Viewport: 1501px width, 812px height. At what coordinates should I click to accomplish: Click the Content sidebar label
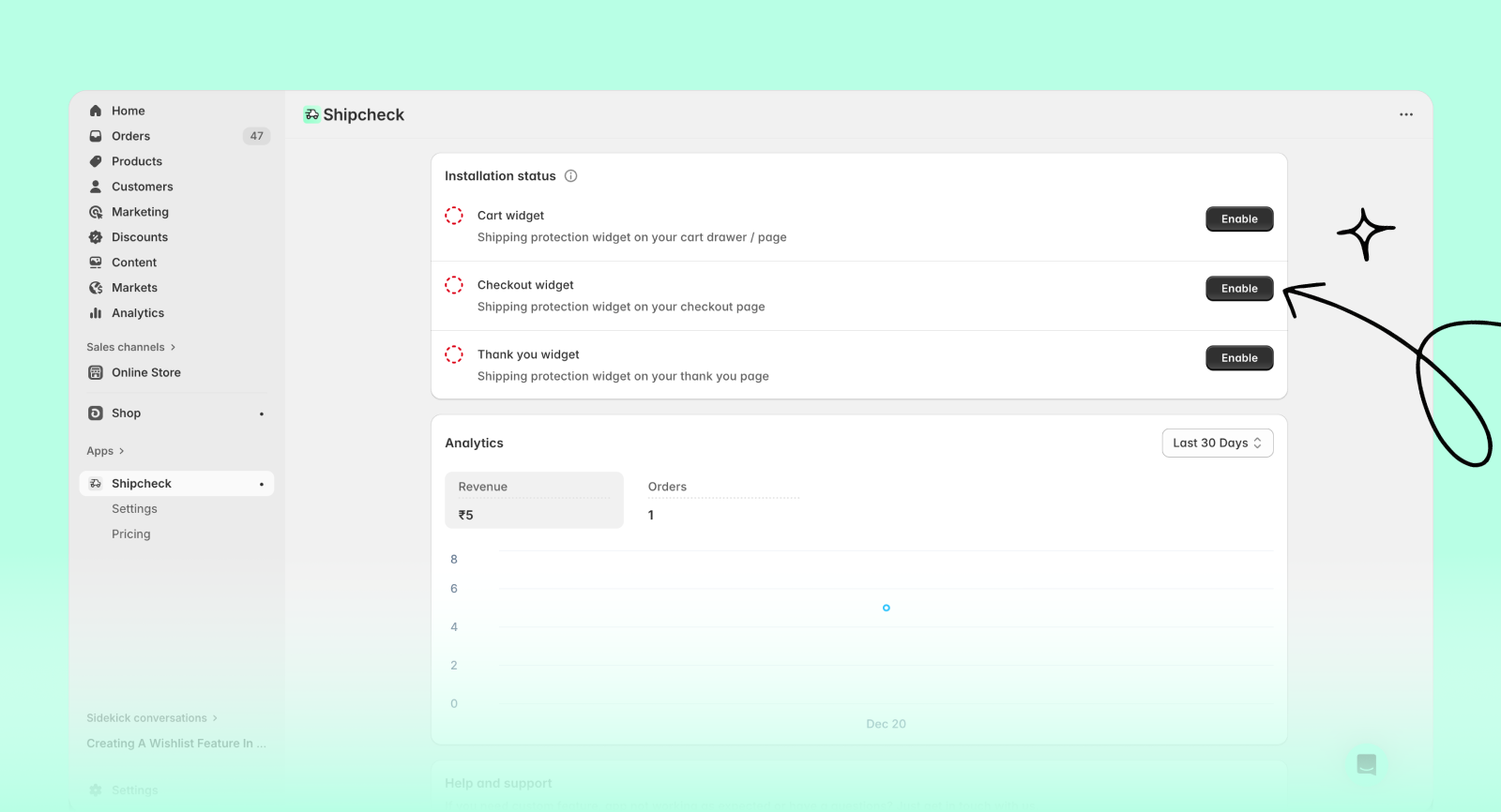[134, 263]
